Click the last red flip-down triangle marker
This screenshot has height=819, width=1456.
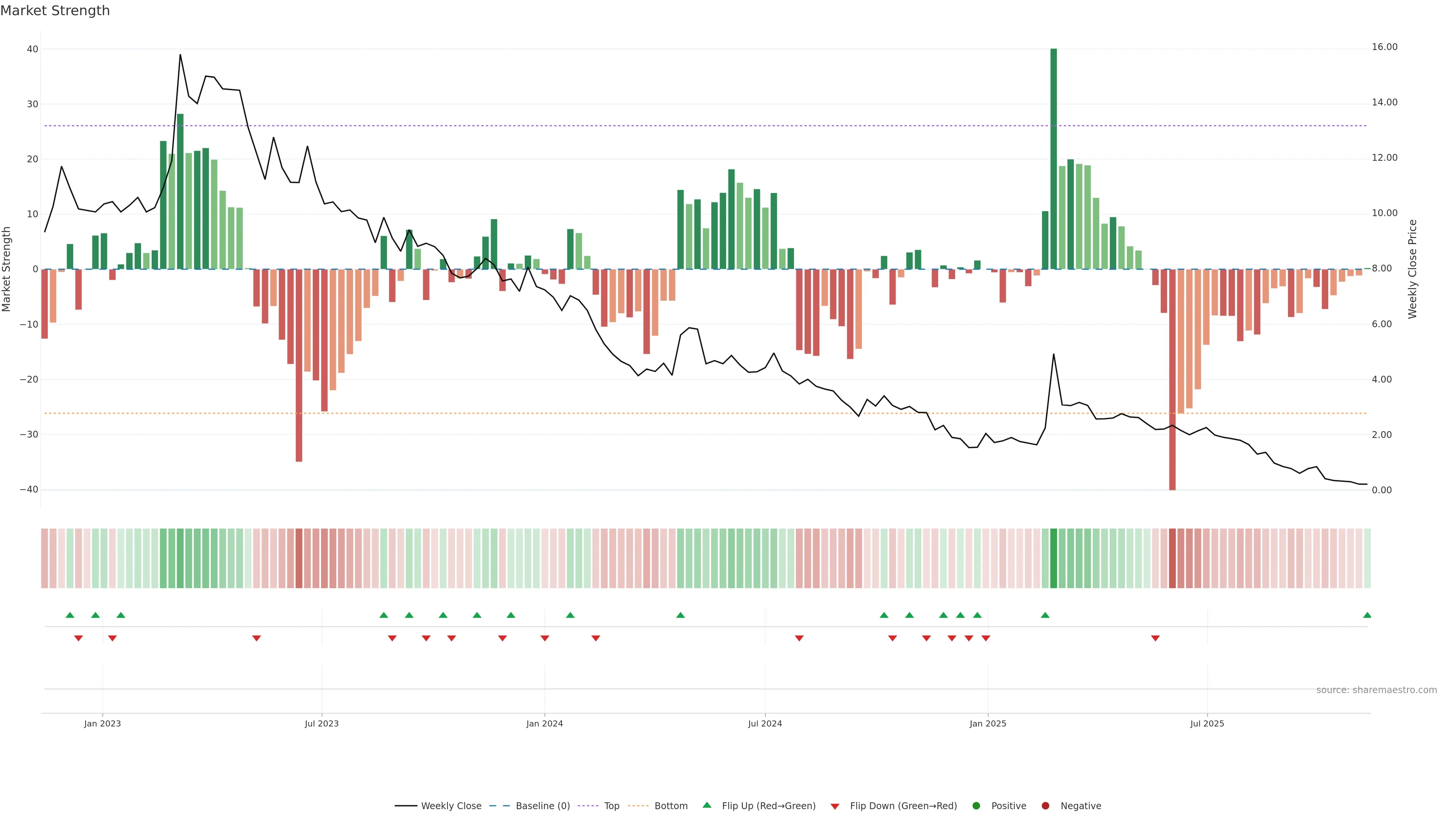point(1155,638)
